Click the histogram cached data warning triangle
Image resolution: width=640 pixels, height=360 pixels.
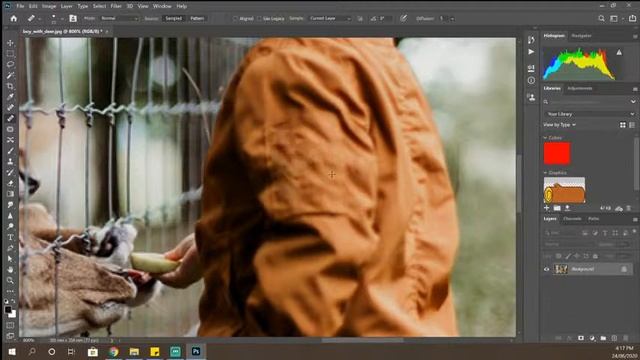point(619,52)
